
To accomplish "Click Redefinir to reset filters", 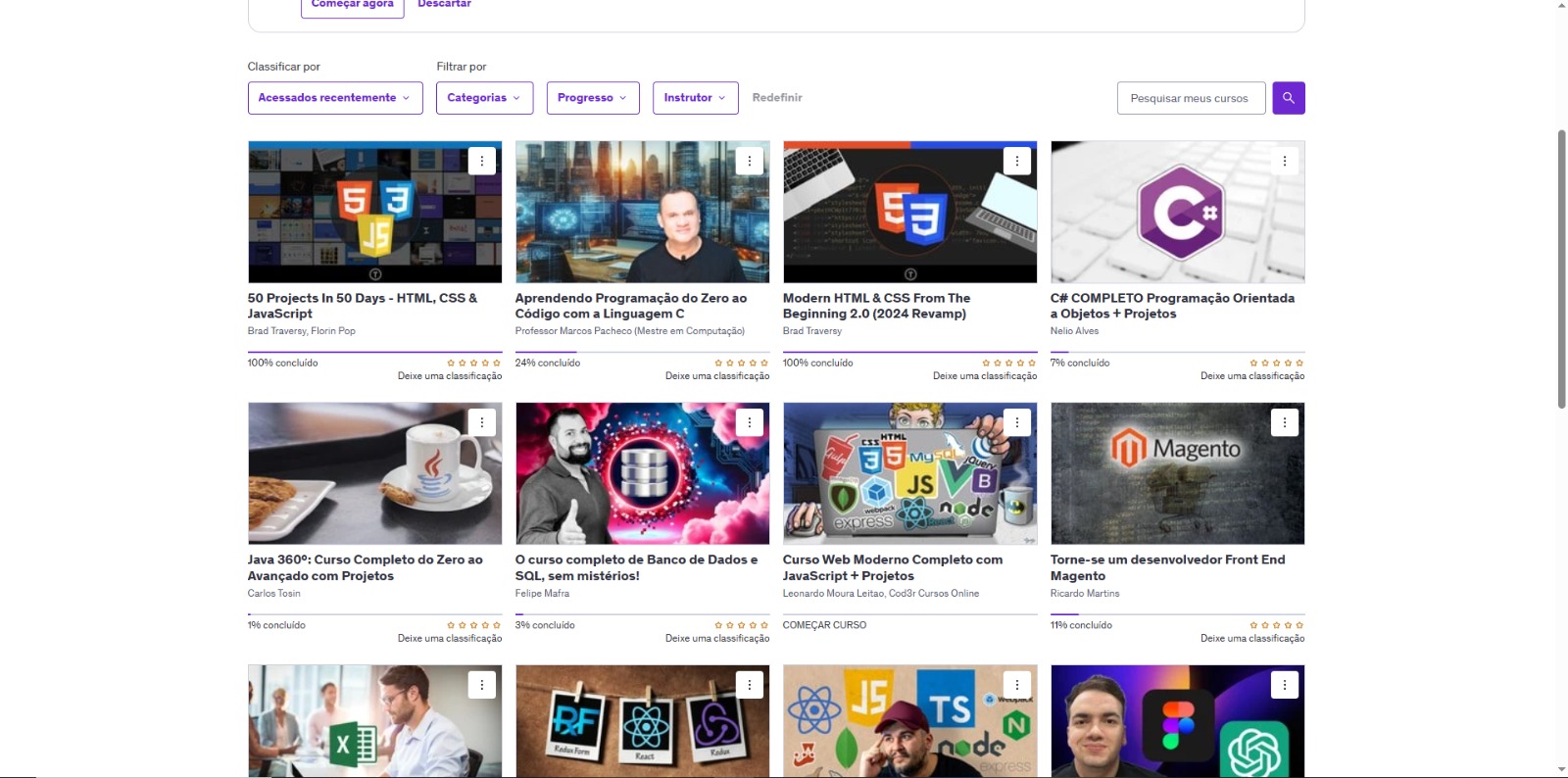I will 776,98.
